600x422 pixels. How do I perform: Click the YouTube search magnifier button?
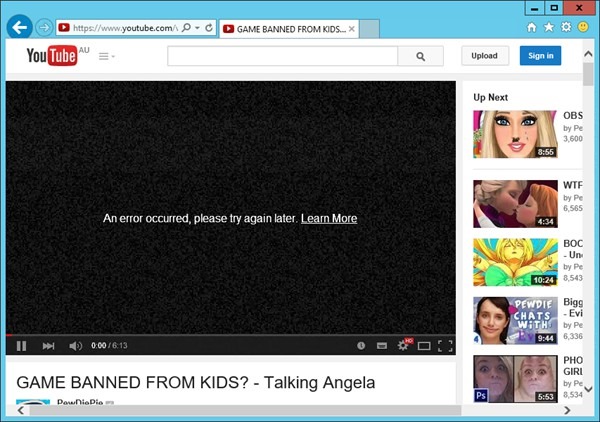[421, 56]
